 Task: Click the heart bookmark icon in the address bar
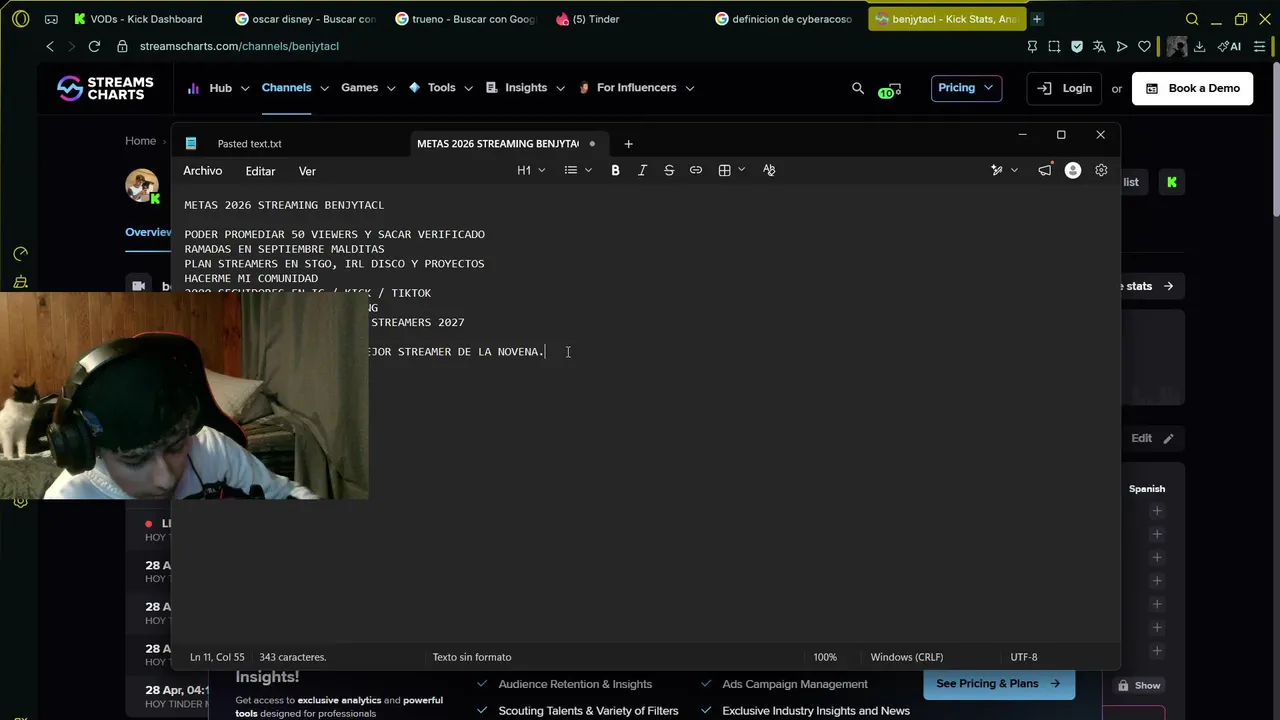[x=1144, y=46]
